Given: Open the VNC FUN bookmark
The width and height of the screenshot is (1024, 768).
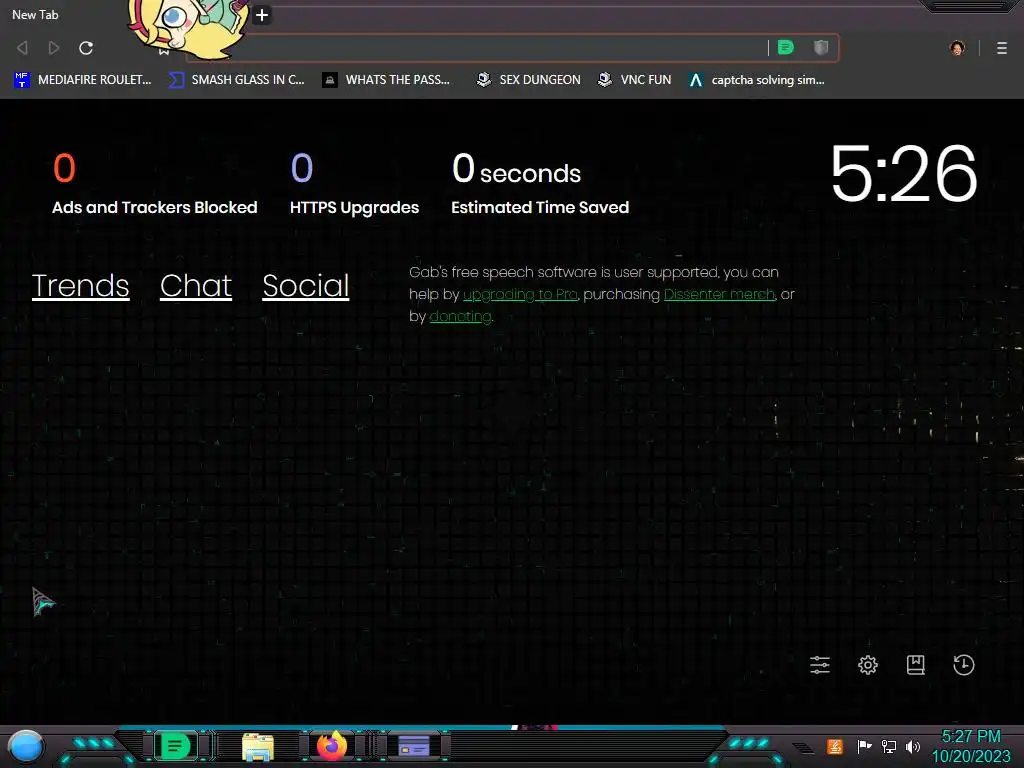Looking at the screenshot, I should coord(635,80).
